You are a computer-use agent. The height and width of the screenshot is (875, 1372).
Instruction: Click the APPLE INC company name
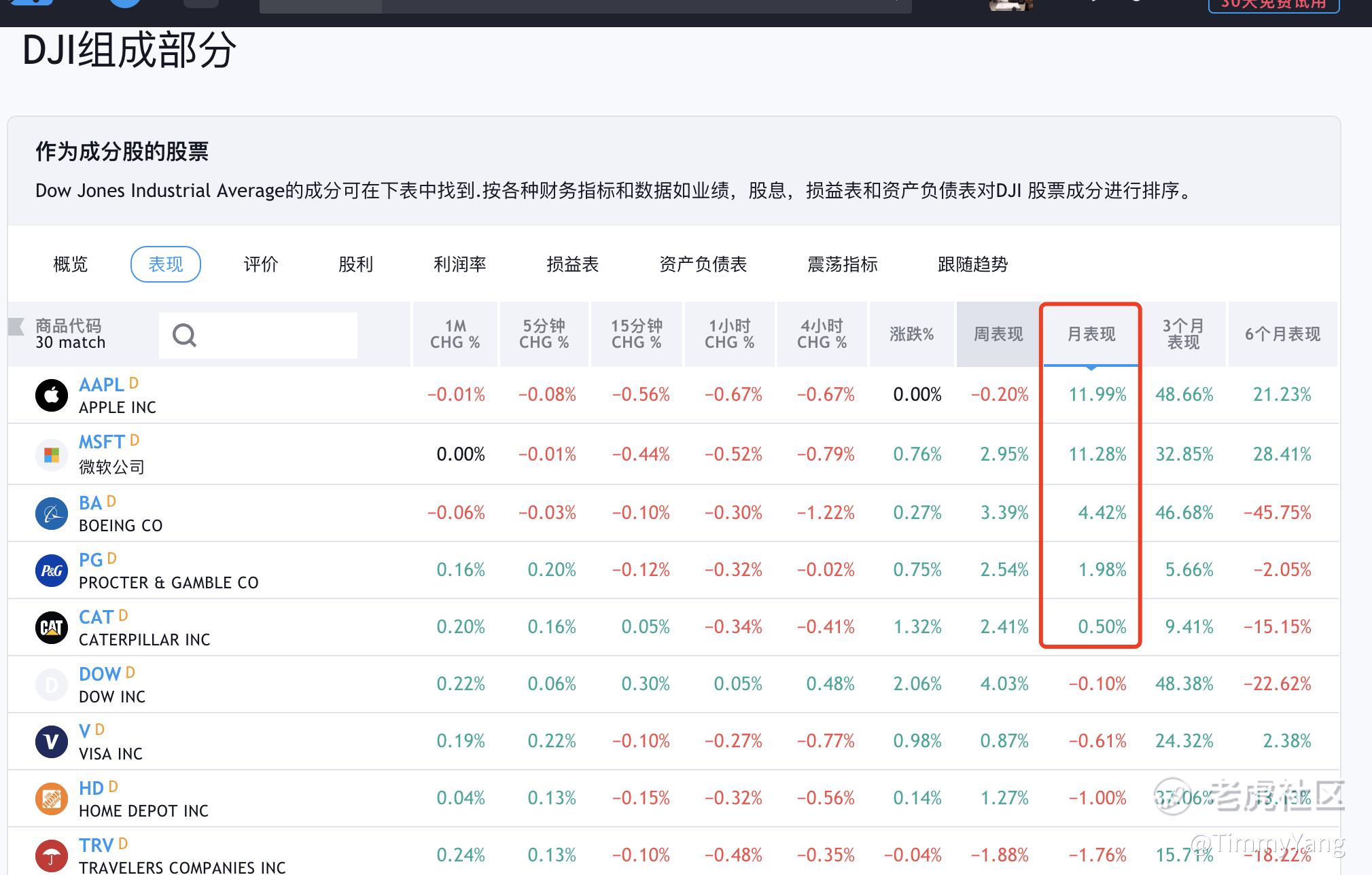(118, 408)
